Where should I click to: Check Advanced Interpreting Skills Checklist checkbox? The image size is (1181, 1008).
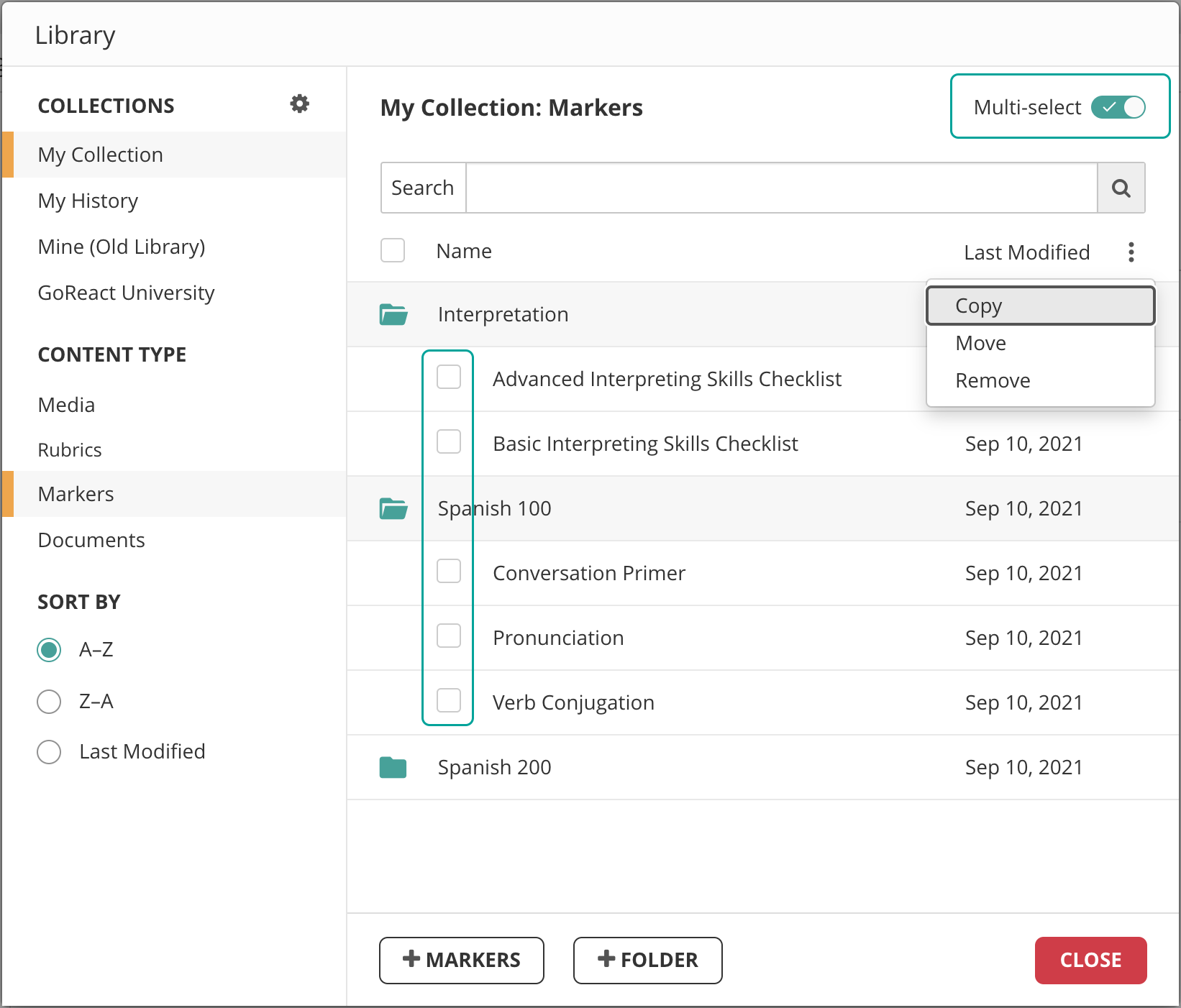449,377
